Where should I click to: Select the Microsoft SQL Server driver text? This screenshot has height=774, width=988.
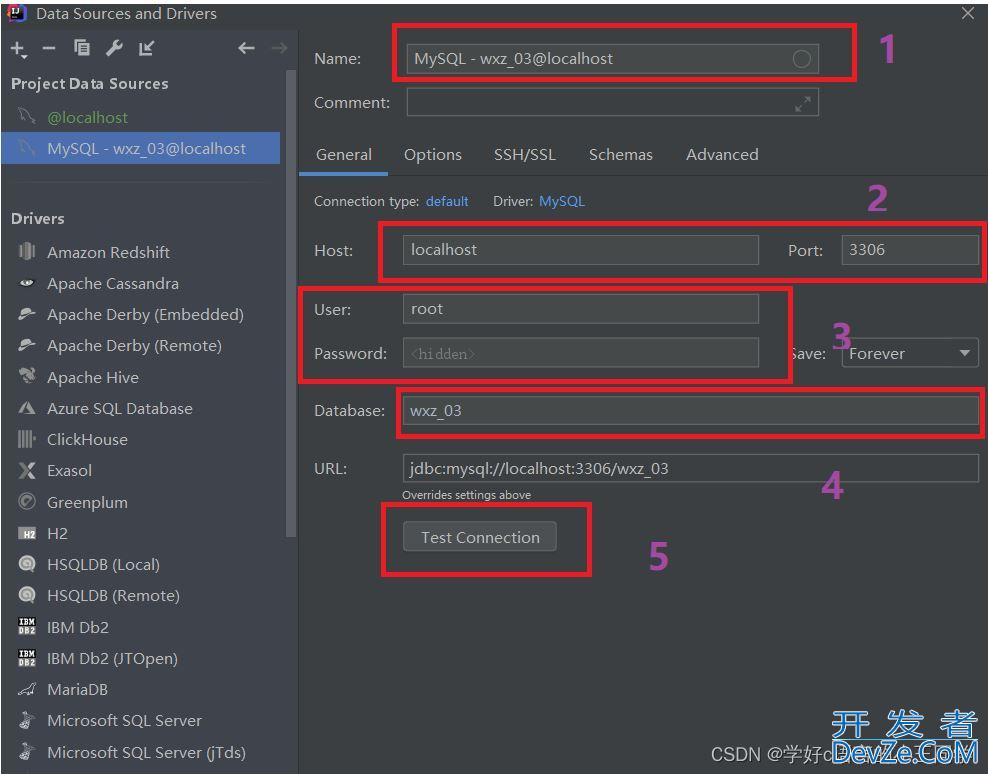(x=124, y=720)
